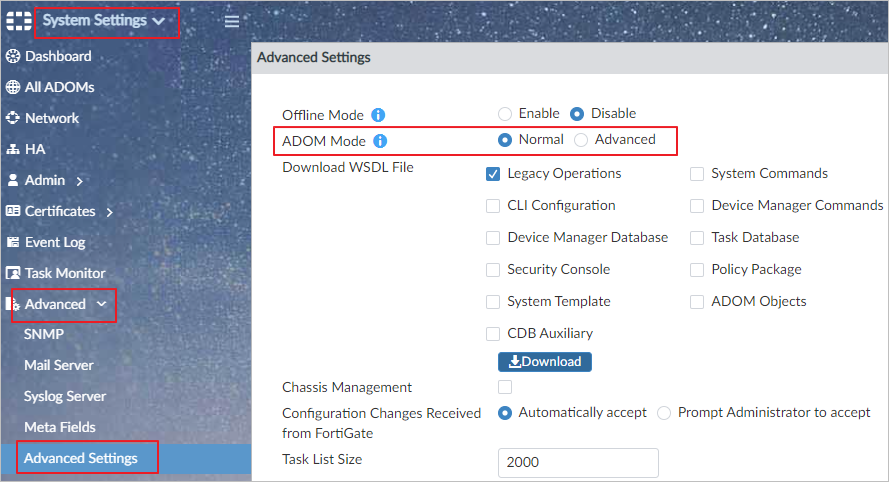Check the Policy Package checkbox
Viewport: 889px width, 482px height.
(697, 270)
